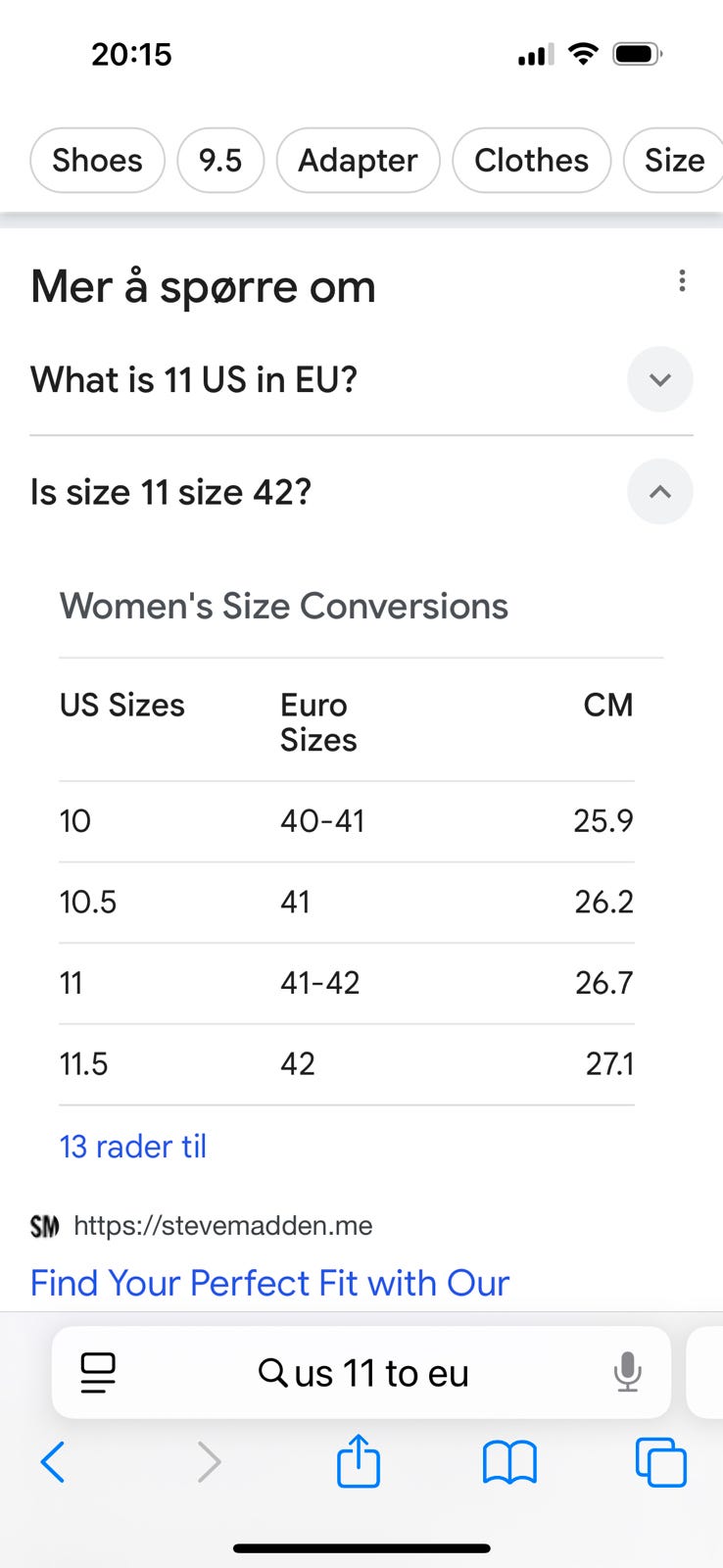Select the Size filter chip
723x1568 pixels.
(x=674, y=161)
